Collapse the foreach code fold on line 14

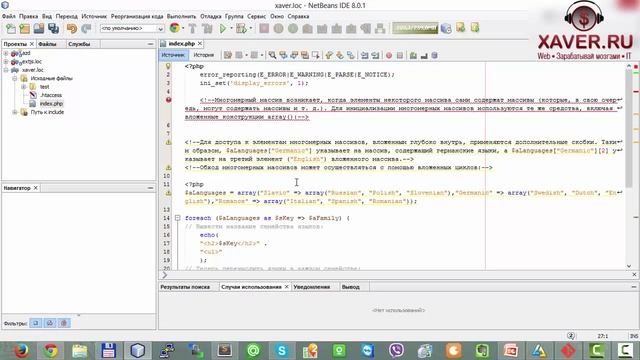click(x=178, y=218)
